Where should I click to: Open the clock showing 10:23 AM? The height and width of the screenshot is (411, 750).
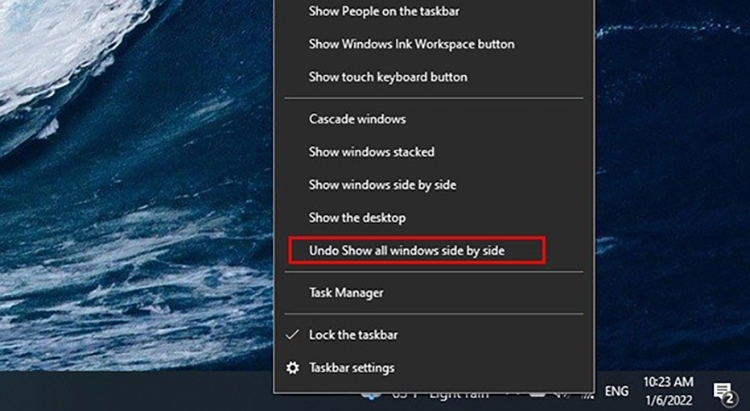click(669, 382)
